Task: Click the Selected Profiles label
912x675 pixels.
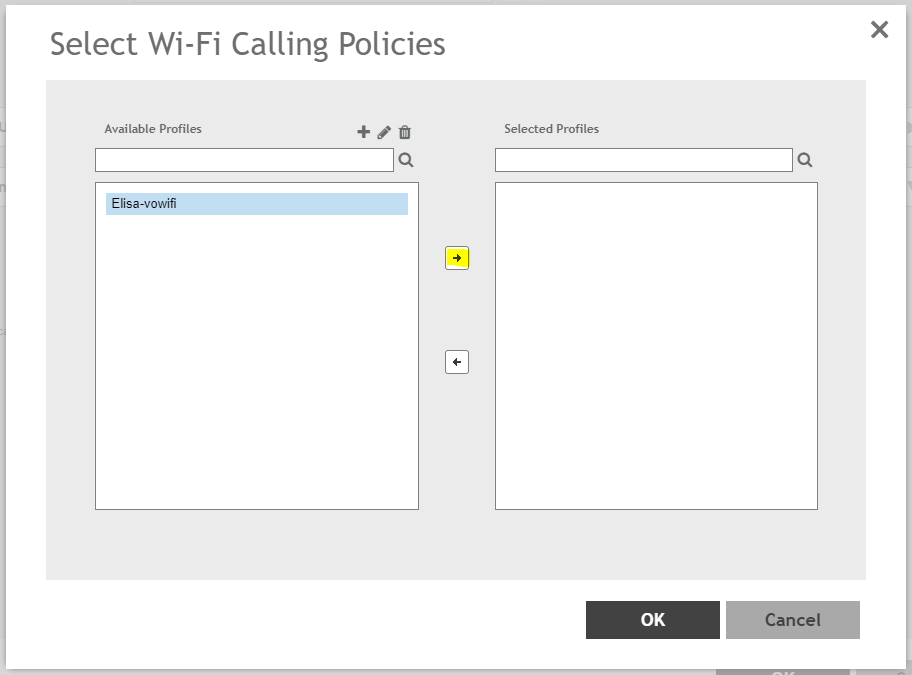Action: coord(551,129)
